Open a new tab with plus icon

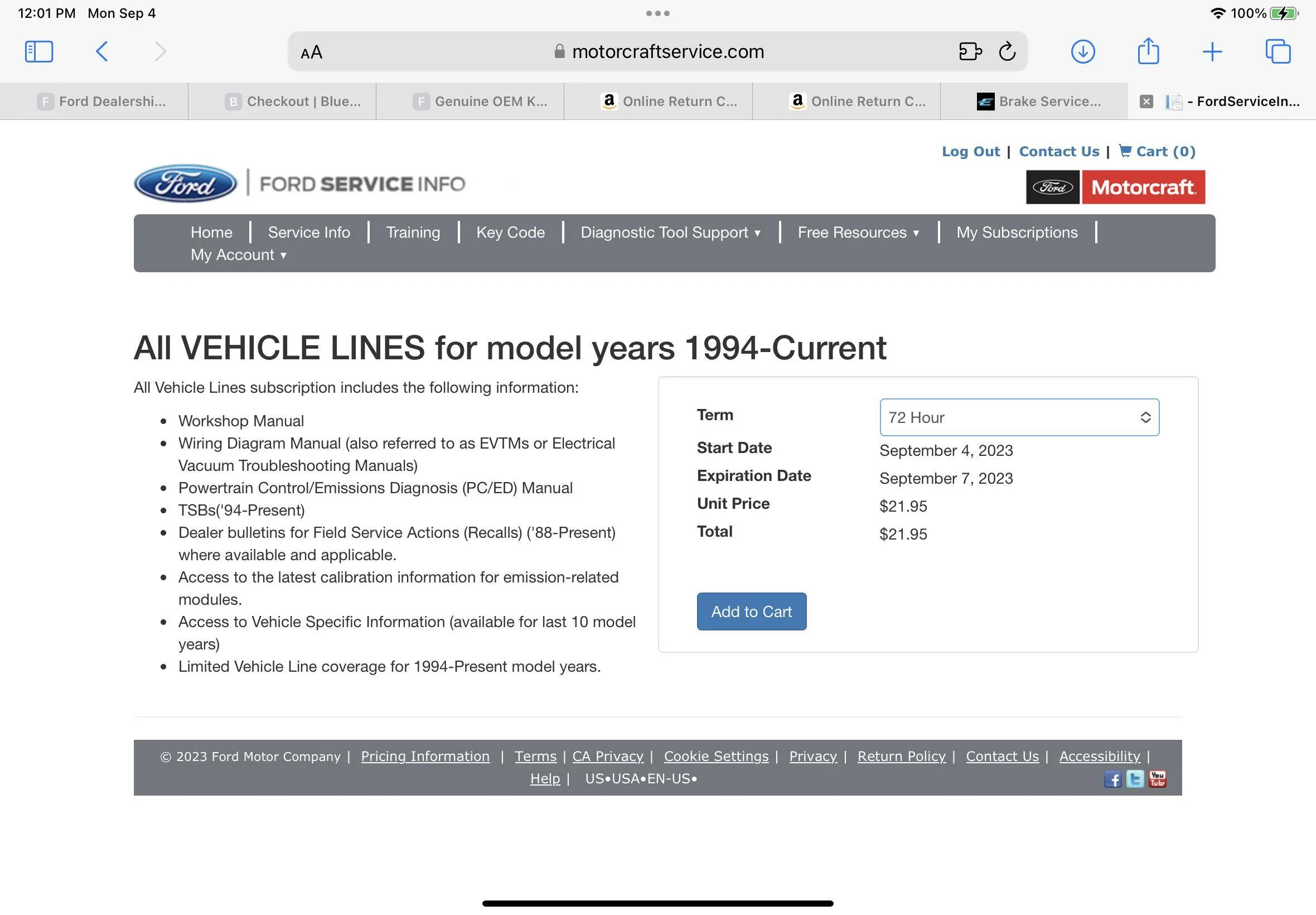(x=1212, y=51)
